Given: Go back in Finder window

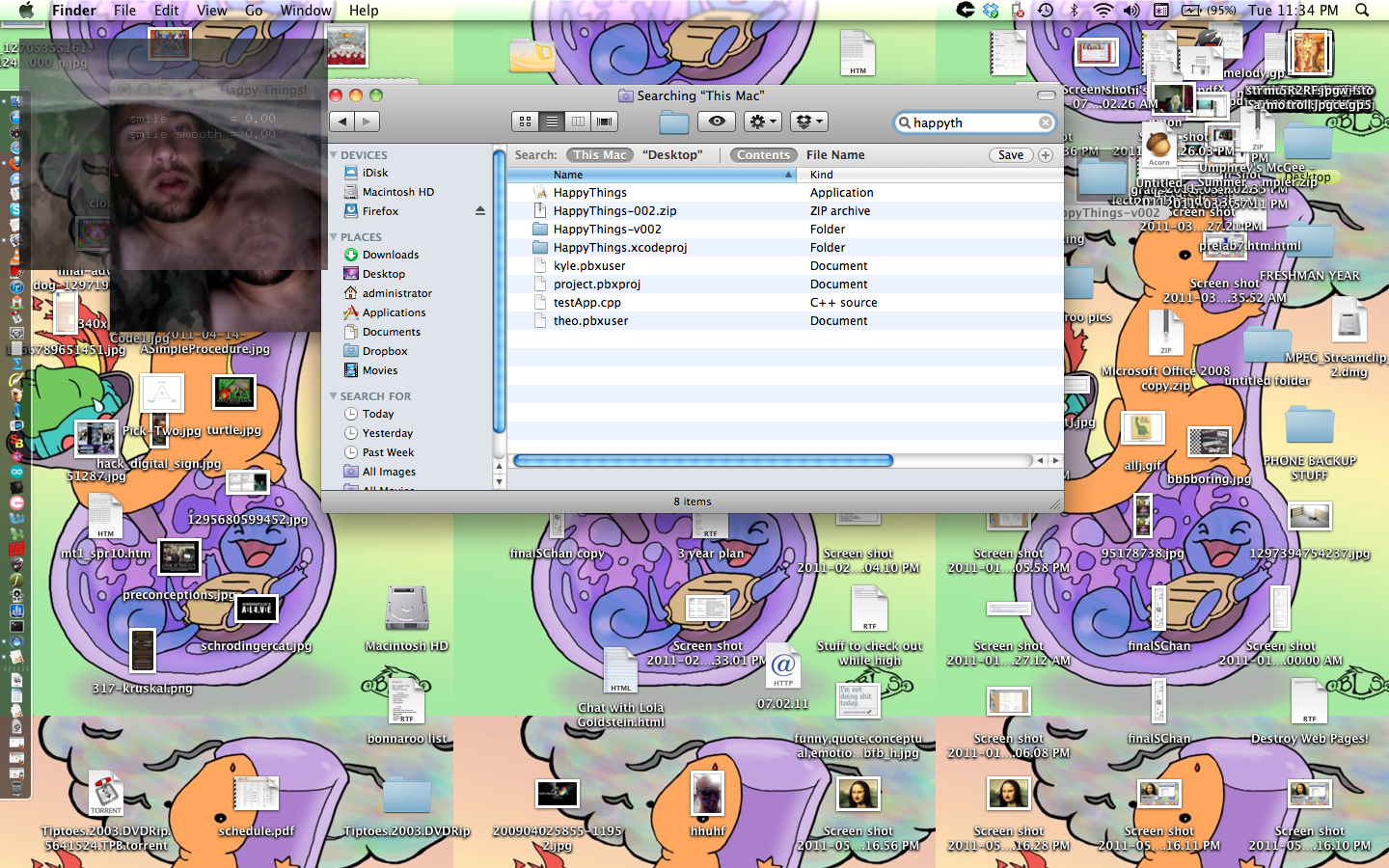Looking at the screenshot, I should pos(342,122).
